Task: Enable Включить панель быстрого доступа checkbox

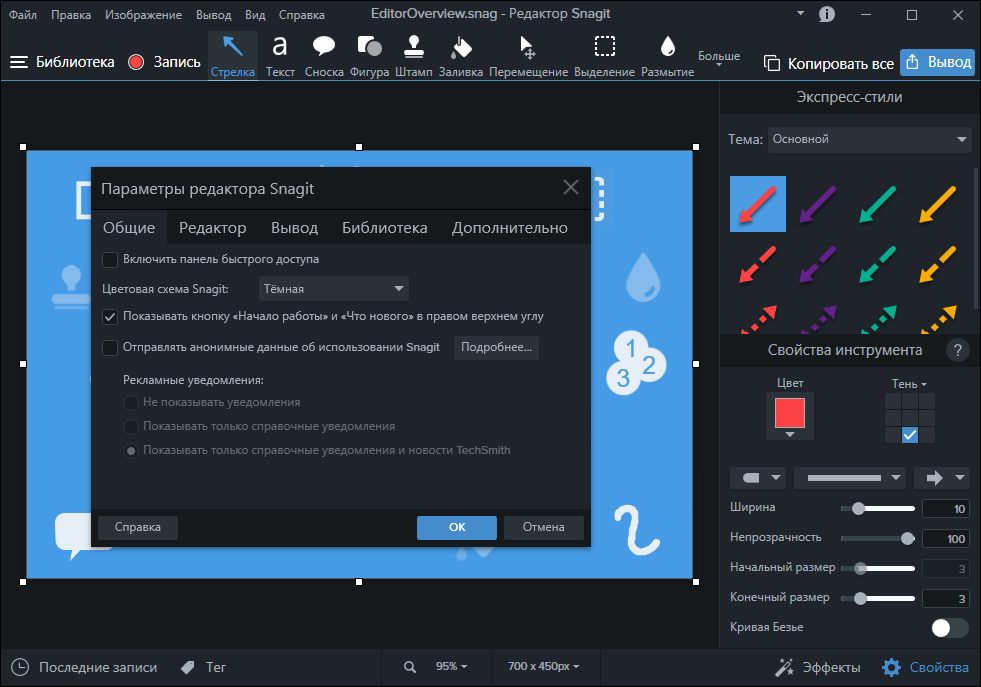Action: coord(110,260)
